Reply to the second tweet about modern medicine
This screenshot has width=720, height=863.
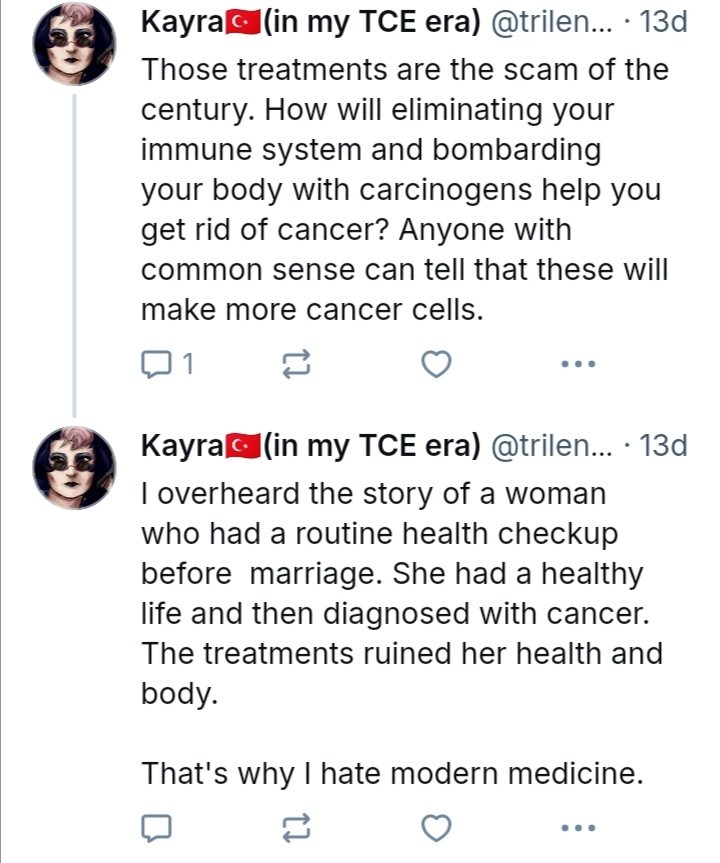157,827
